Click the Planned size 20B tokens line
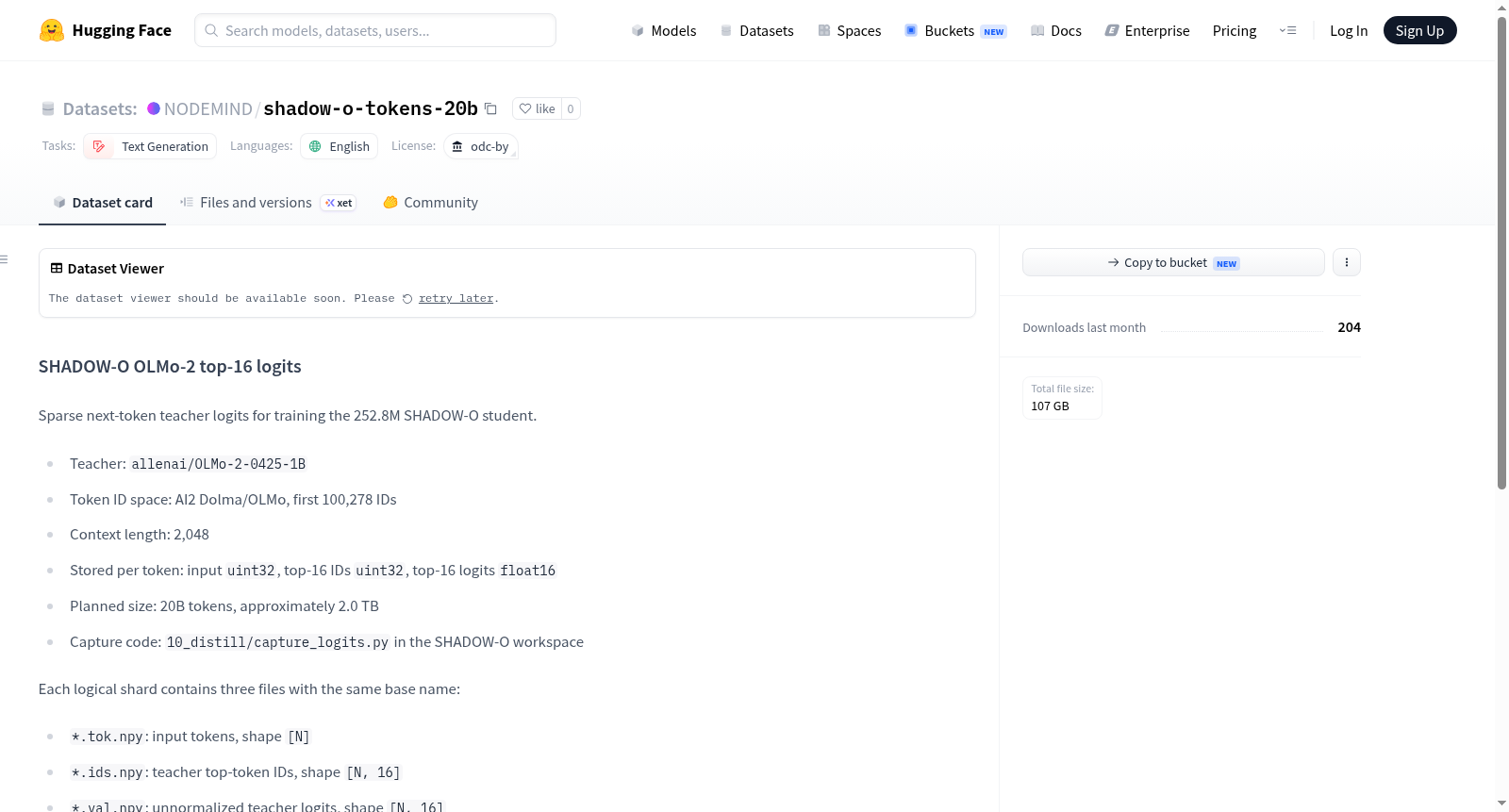This screenshot has width=1509, height=812. [224, 606]
